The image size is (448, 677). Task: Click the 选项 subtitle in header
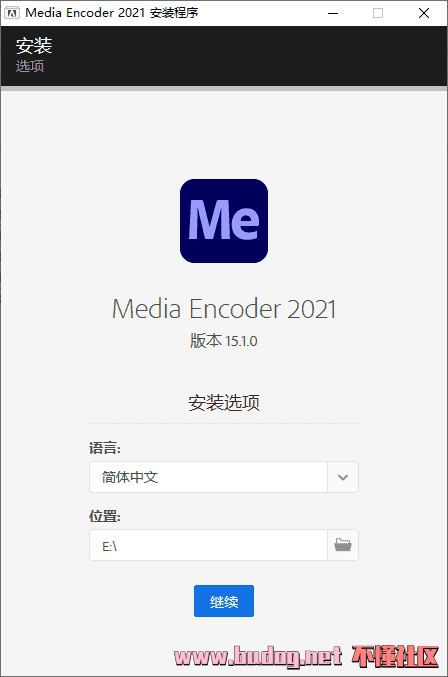(30, 66)
